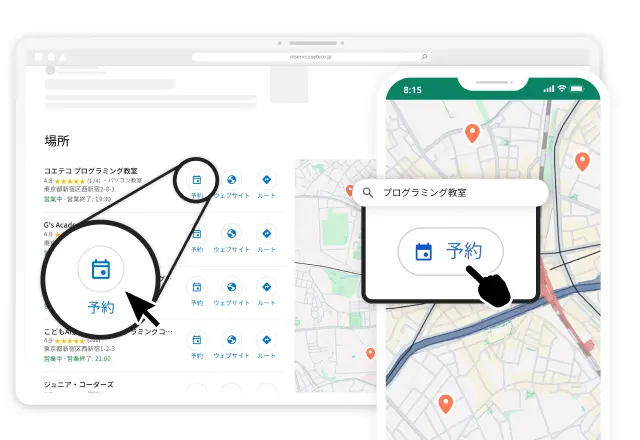The height and width of the screenshot is (440, 640).
Task: Tap battery icon in phone status bar
Action: 577,89
